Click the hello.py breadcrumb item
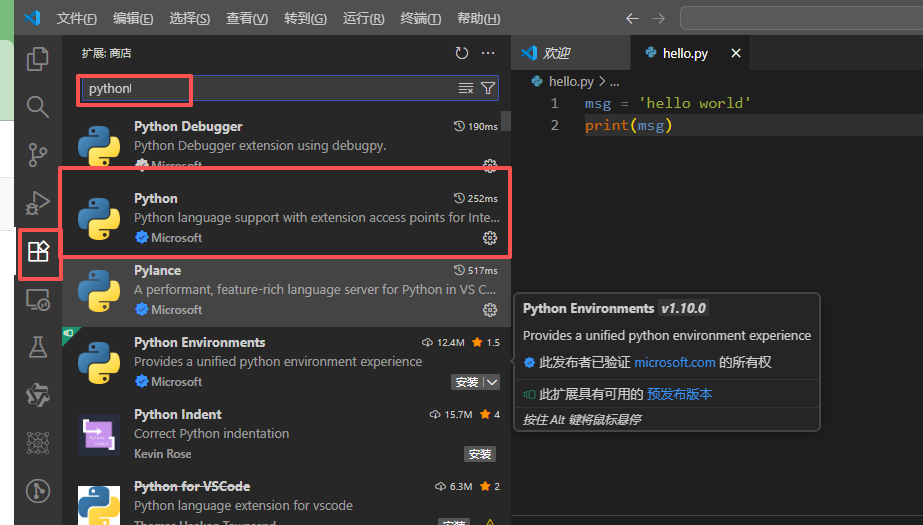 563,81
